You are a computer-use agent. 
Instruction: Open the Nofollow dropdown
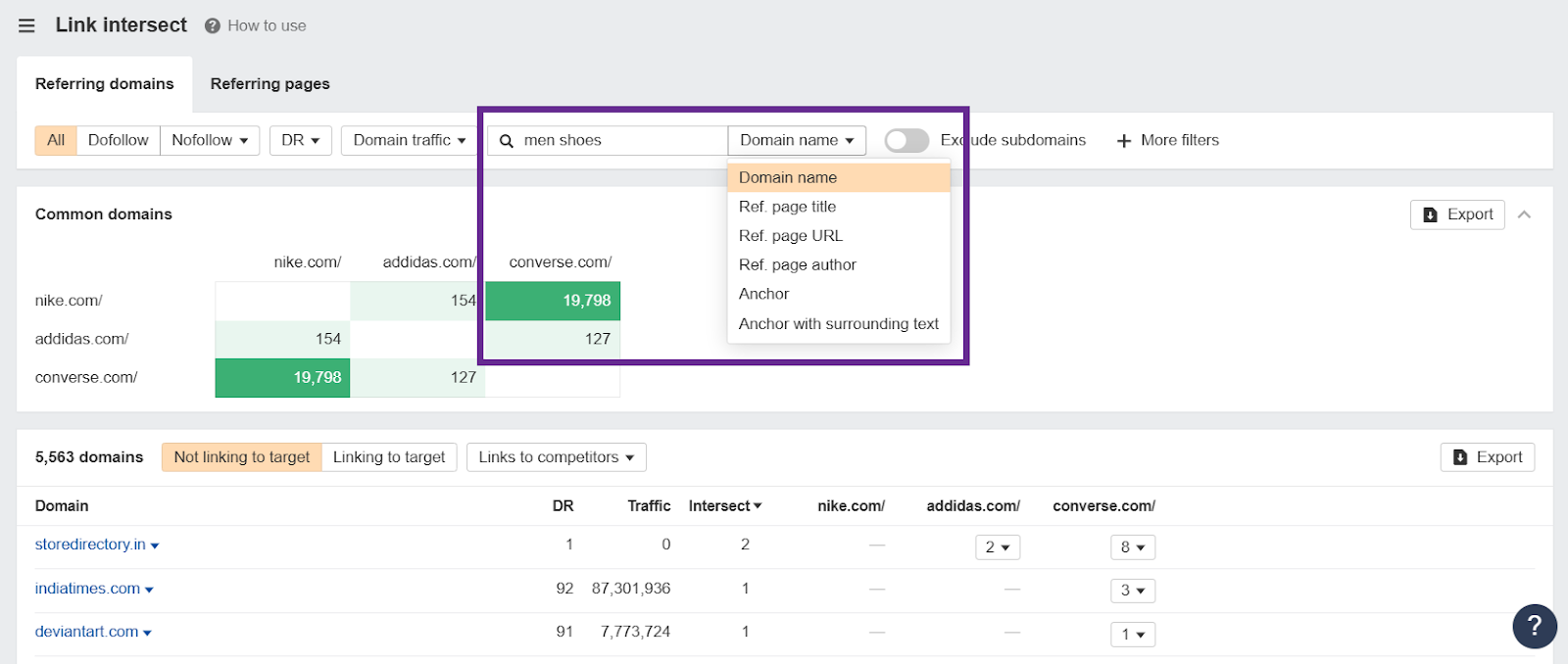[x=210, y=140]
